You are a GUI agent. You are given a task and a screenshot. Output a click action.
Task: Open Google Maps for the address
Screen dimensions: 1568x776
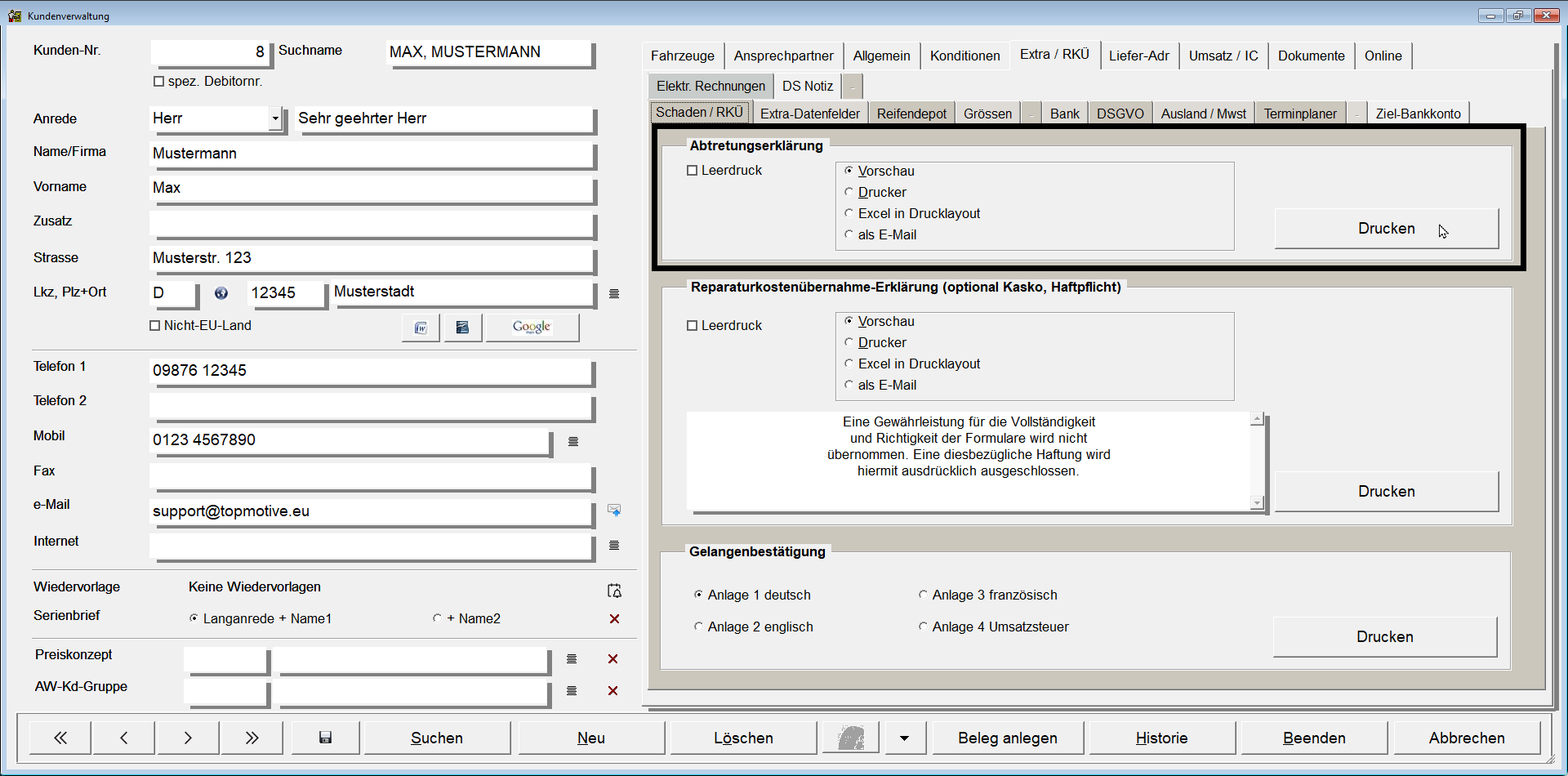[532, 328]
